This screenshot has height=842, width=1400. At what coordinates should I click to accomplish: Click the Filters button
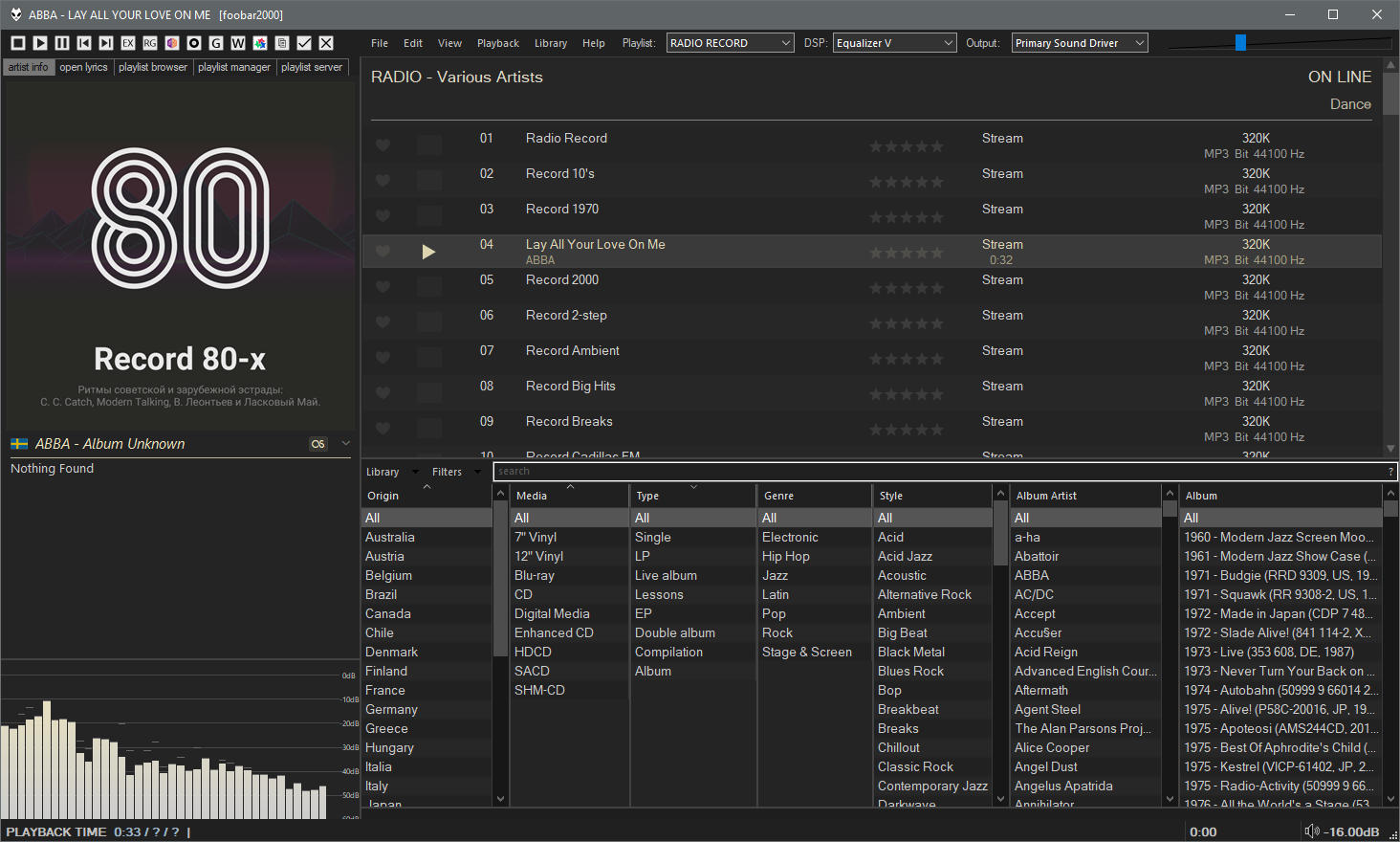[447, 472]
